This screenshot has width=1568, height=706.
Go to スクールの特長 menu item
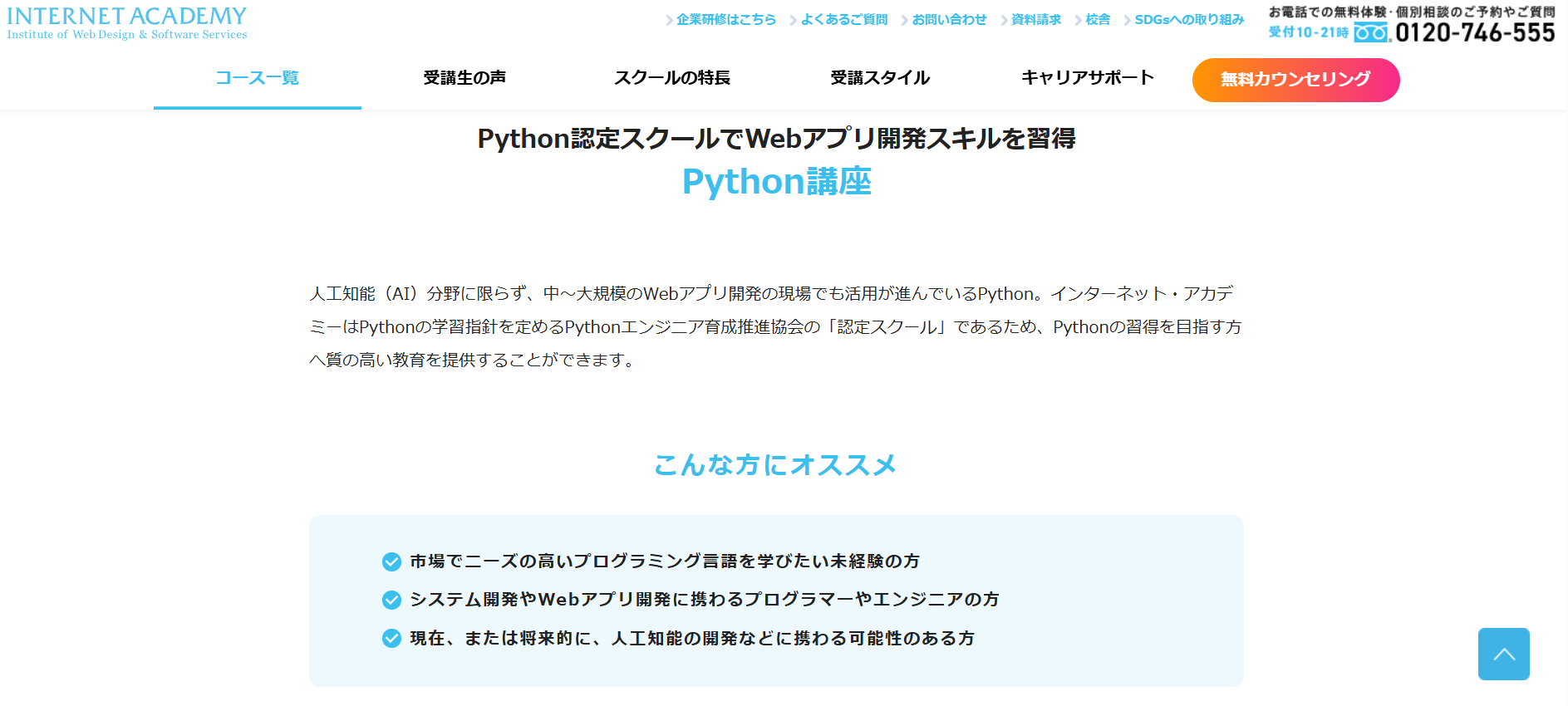tap(672, 78)
